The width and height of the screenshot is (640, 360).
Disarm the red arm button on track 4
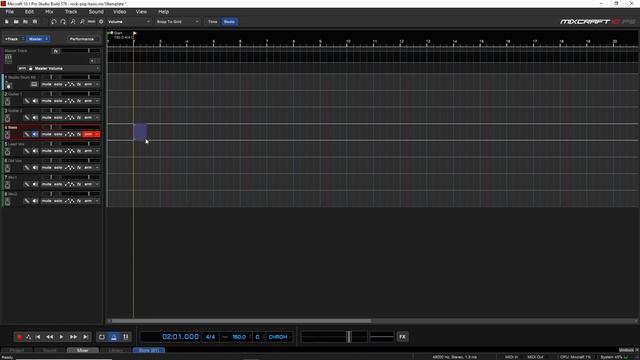click(88, 134)
